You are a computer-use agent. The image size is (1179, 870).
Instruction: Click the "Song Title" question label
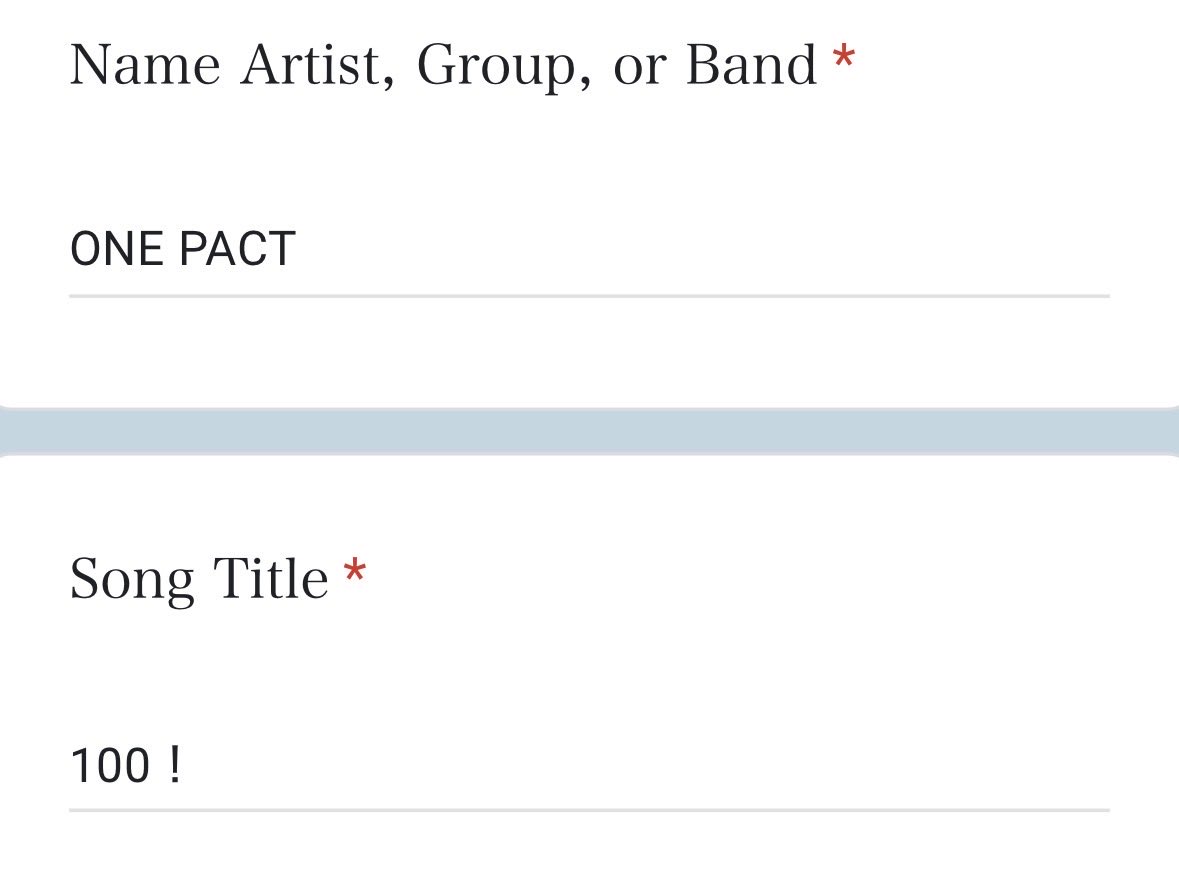pos(199,578)
